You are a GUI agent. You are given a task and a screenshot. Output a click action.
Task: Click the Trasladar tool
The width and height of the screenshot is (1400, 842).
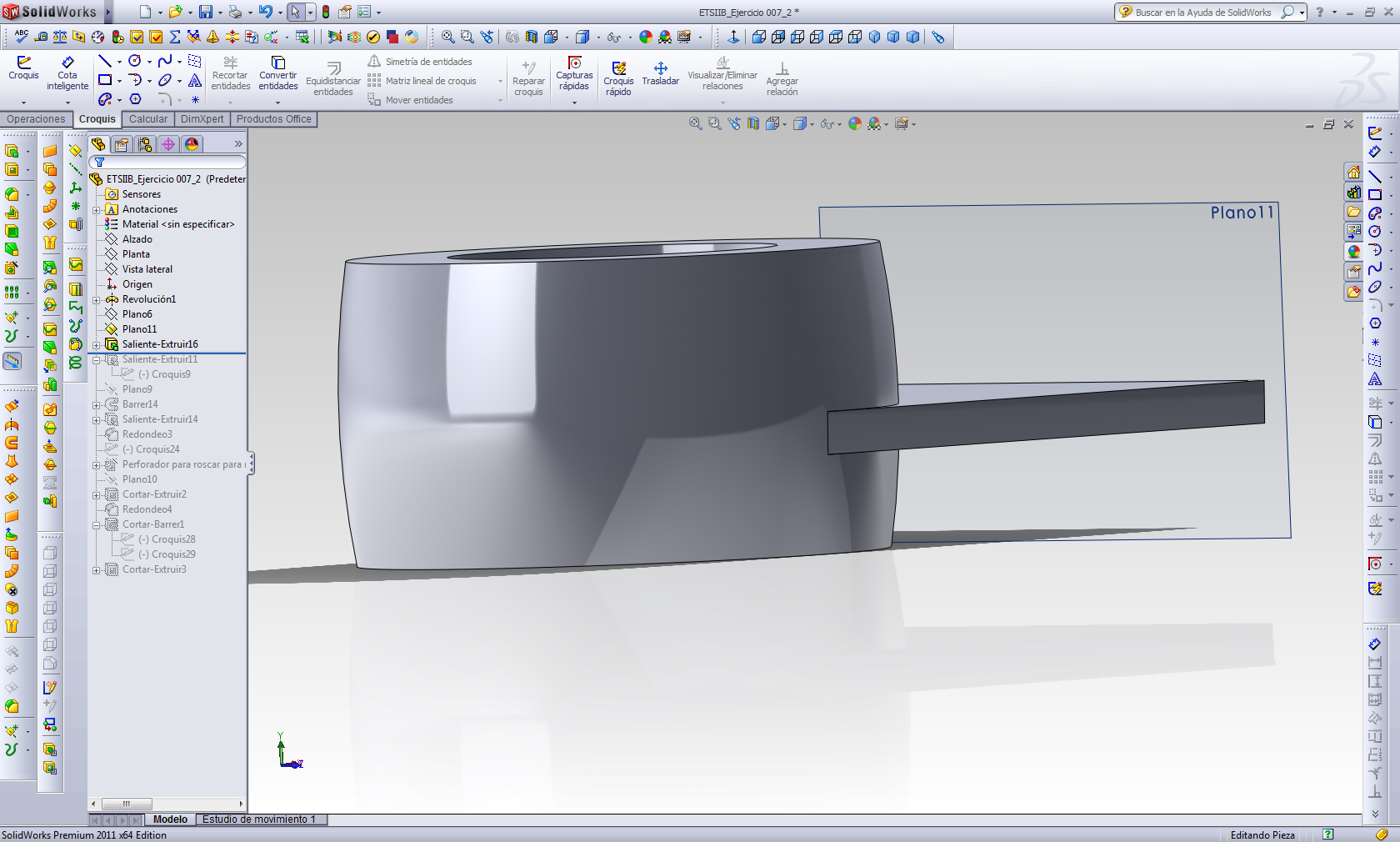(660, 73)
